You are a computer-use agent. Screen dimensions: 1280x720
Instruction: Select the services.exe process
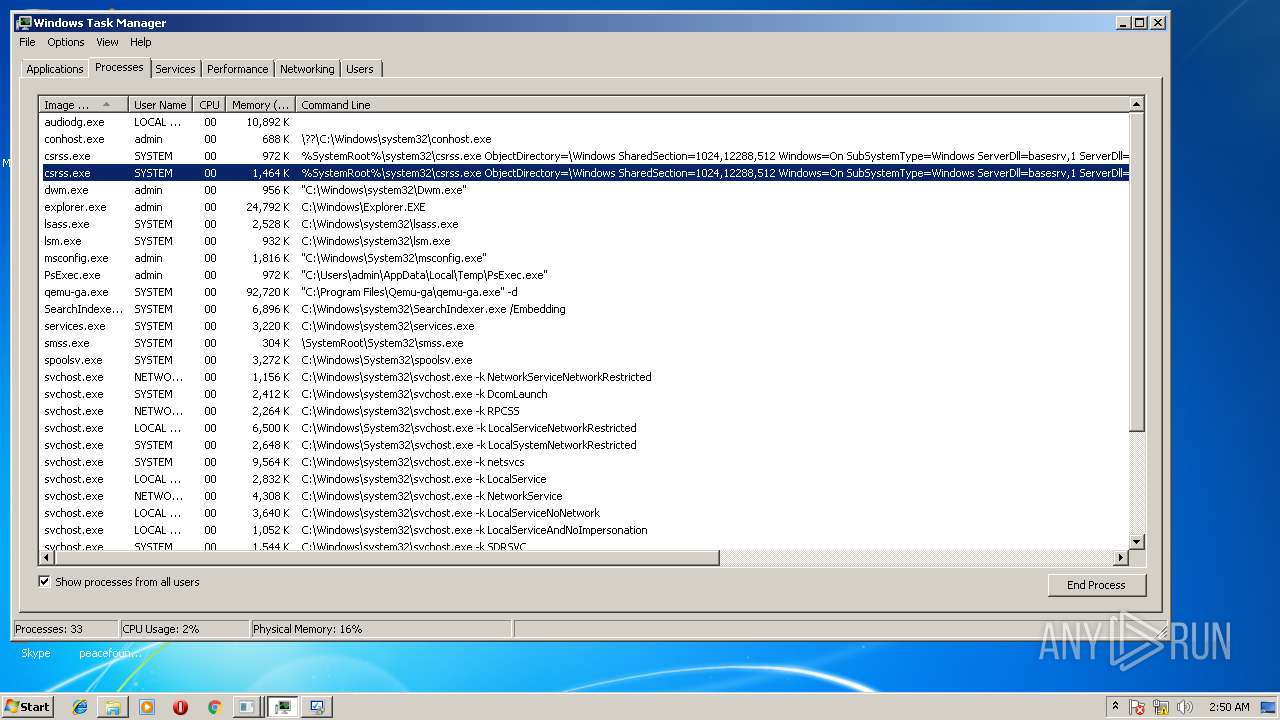584,326
